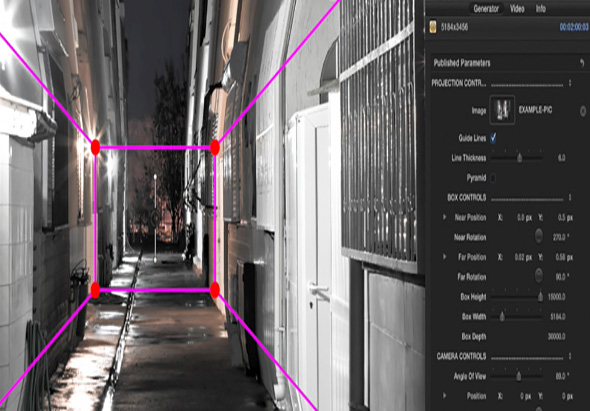Viewport: 590px width, 411px height.
Task: Open the BOX CONTROLS section stepper menu
Action: (x=570, y=198)
